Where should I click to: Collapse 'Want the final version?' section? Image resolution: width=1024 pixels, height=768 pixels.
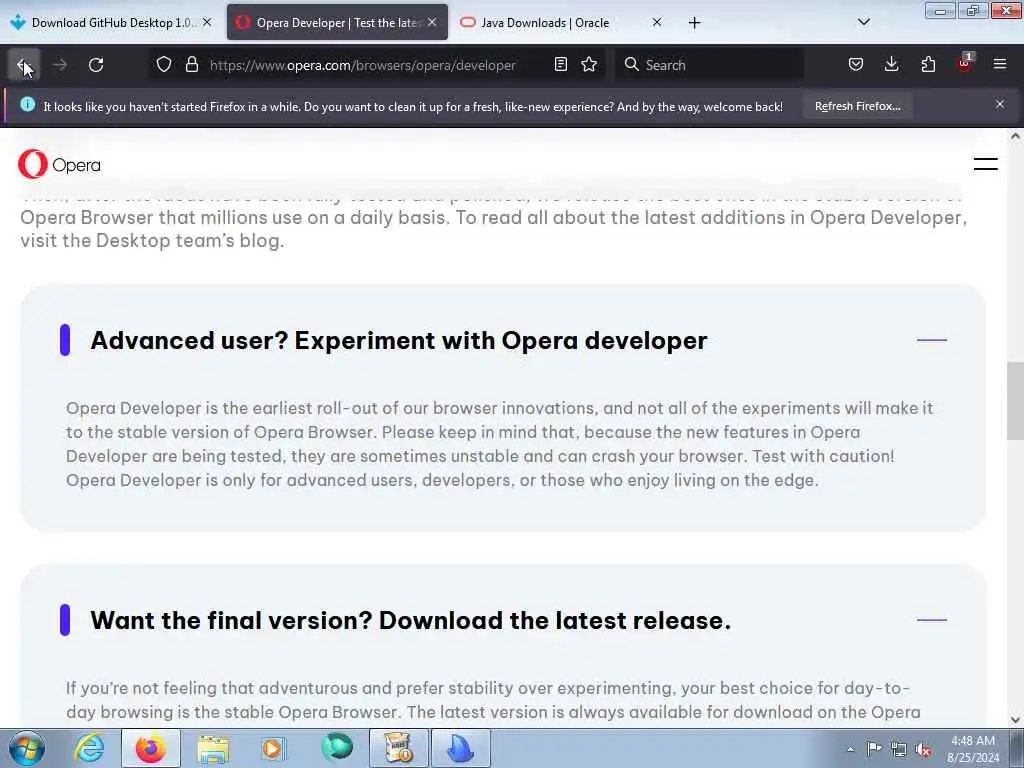click(931, 620)
